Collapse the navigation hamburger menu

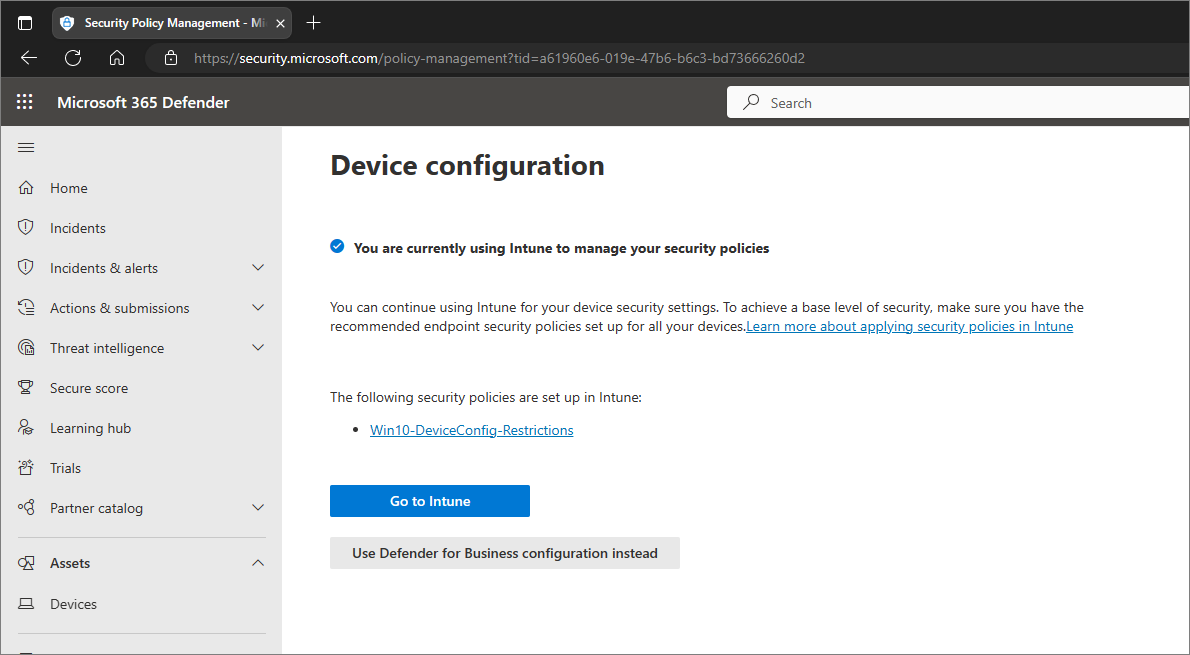tap(26, 148)
